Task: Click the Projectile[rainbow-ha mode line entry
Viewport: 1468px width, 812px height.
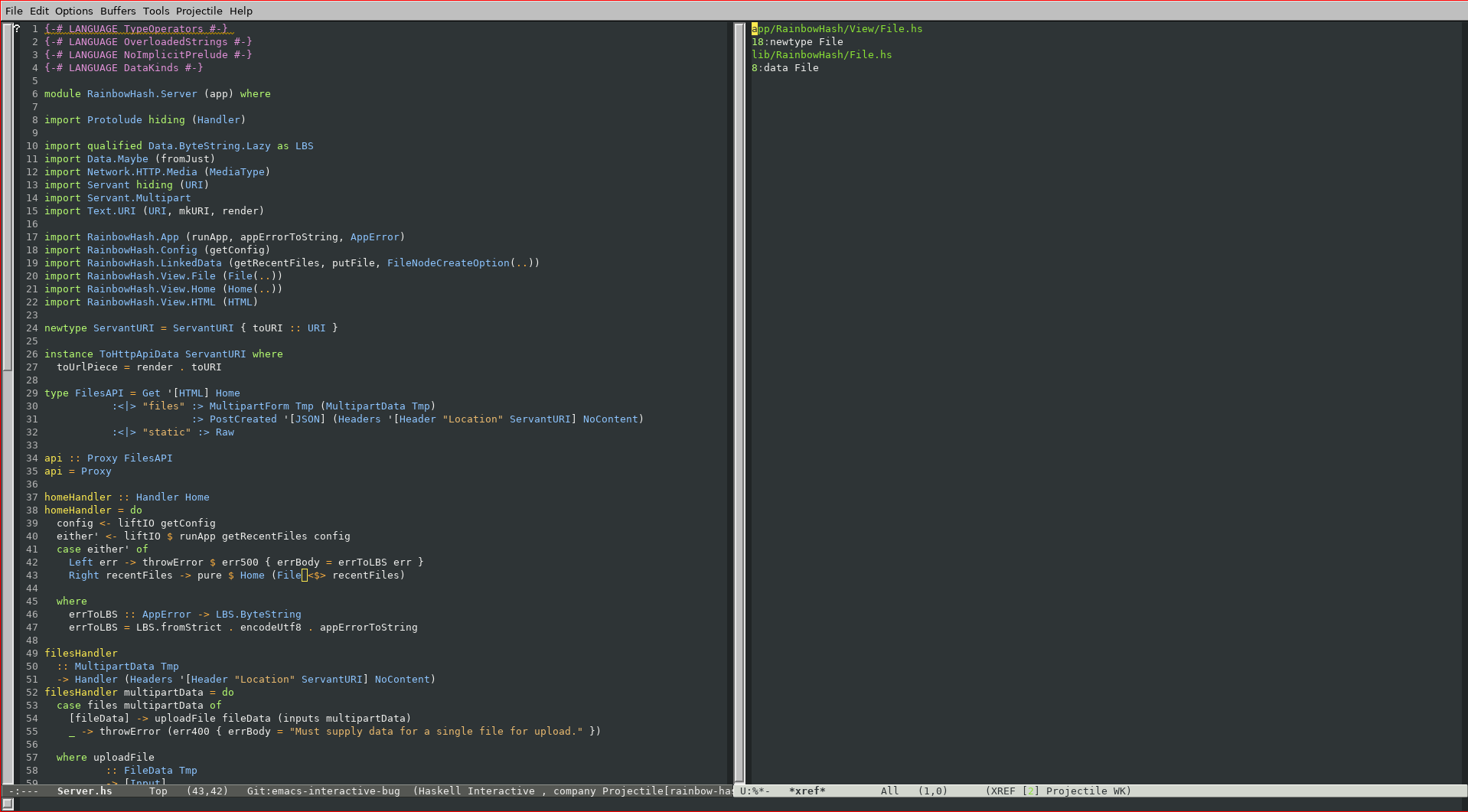Action: [667, 791]
